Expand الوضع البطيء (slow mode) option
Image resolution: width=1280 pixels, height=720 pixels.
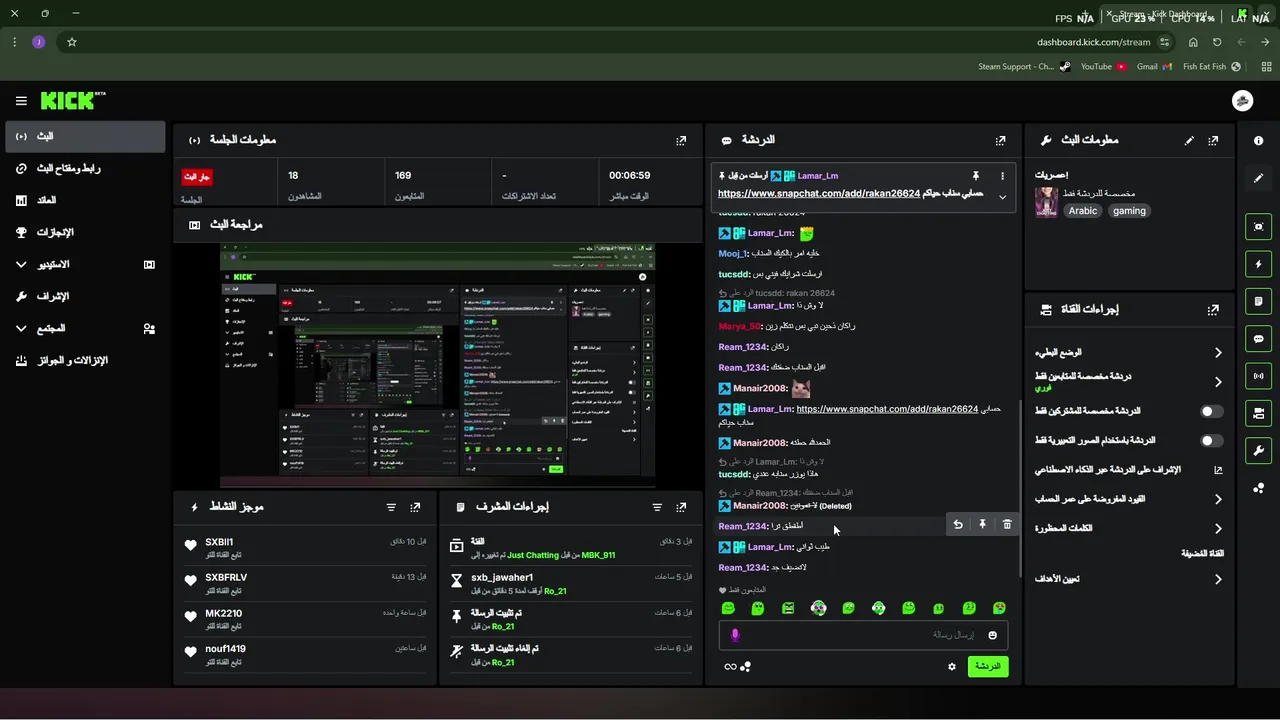(1129, 352)
